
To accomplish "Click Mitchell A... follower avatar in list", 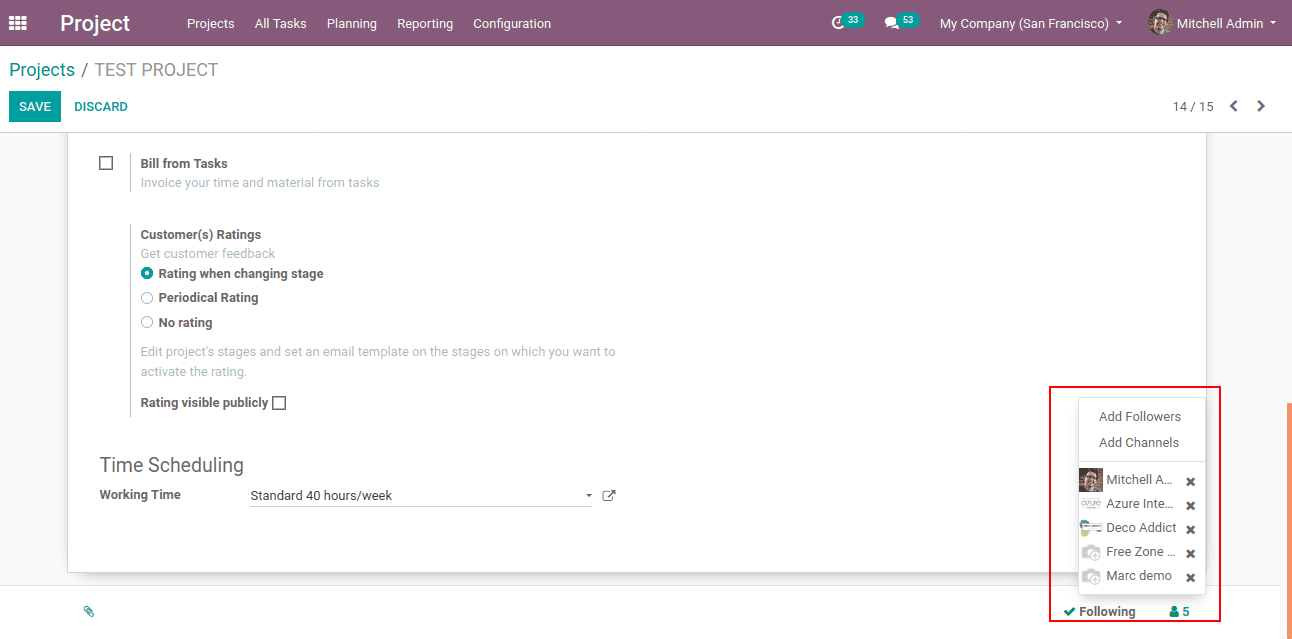I will 1091,480.
